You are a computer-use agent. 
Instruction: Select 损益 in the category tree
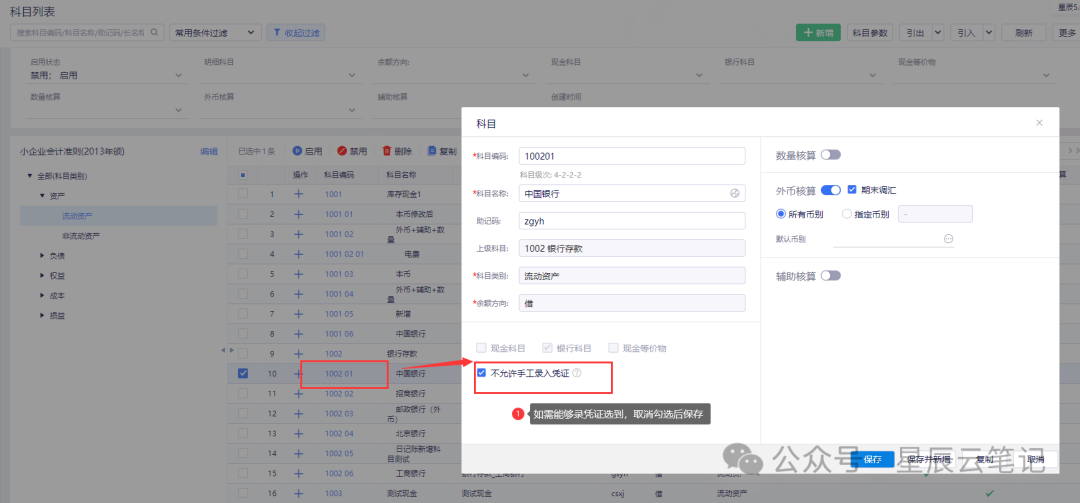pyautogui.click(x=57, y=316)
